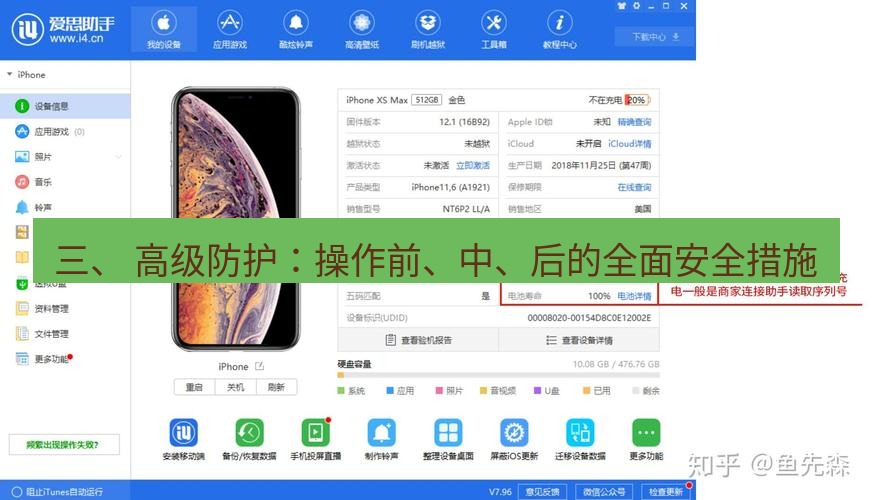The width and height of the screenshot is (872, 500).
Task: Open 应用游戏 (0) in the sidebar
Action: (65, 132)
